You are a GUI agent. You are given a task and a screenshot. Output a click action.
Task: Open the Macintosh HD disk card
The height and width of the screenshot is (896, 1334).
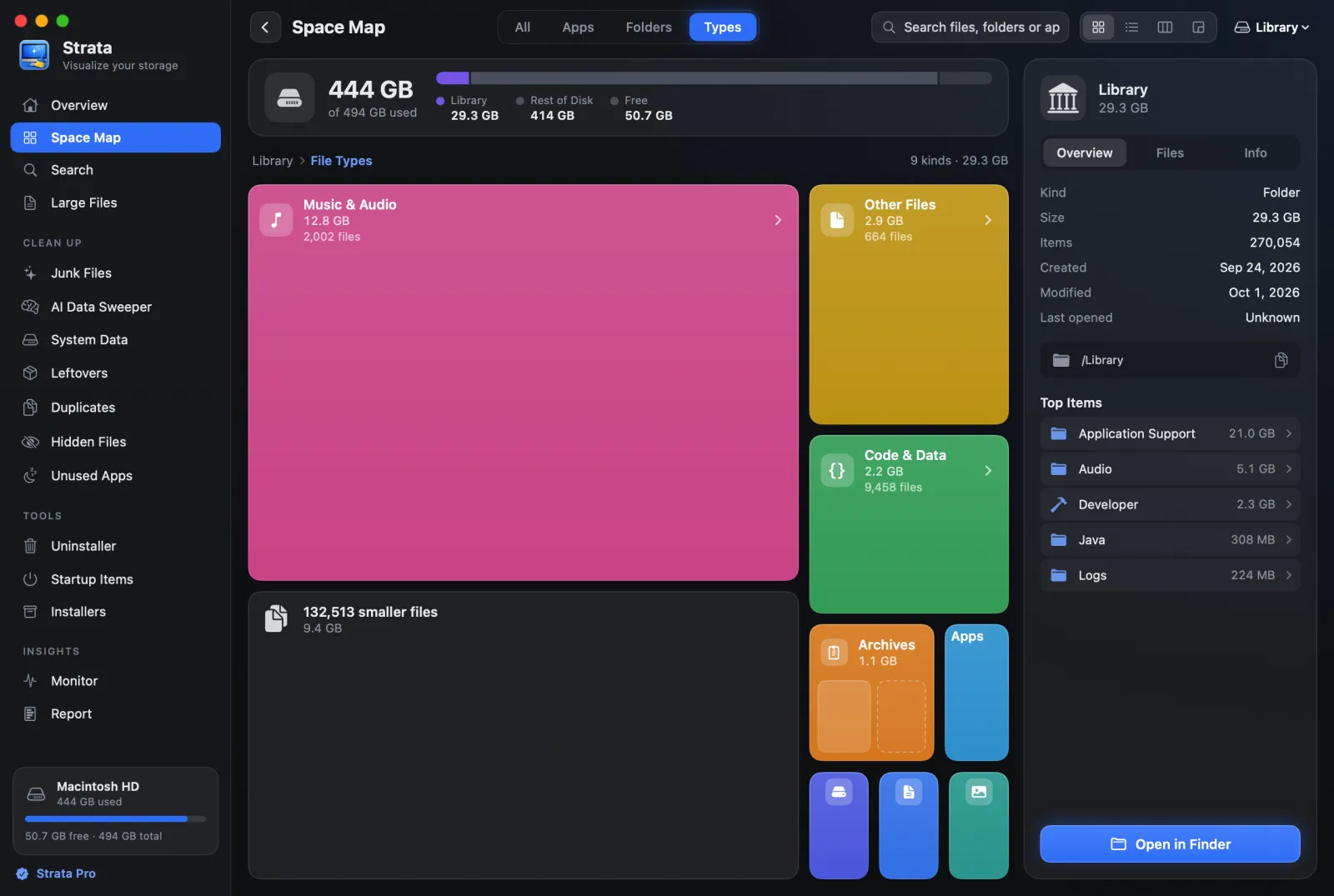tap(115, 811)
